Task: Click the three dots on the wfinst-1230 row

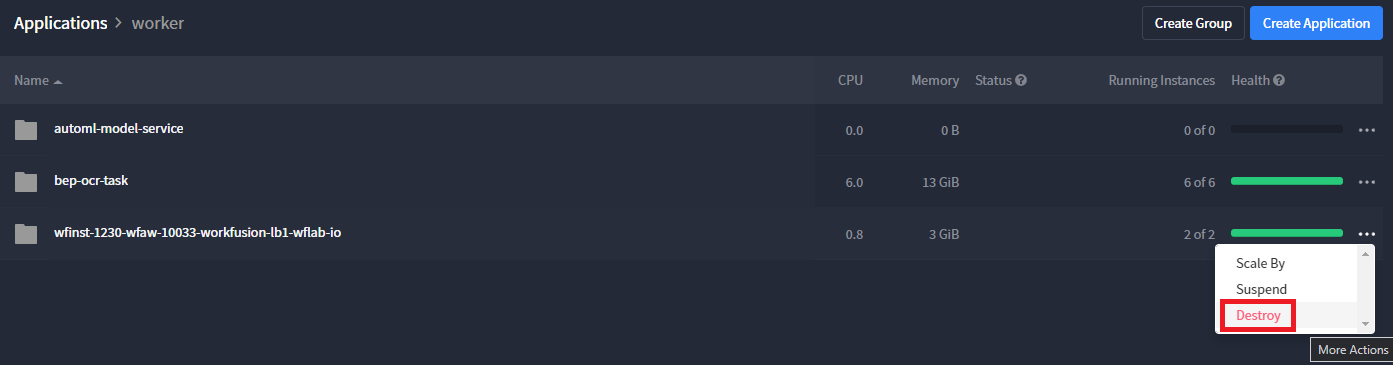Action: pos(1367,234)
